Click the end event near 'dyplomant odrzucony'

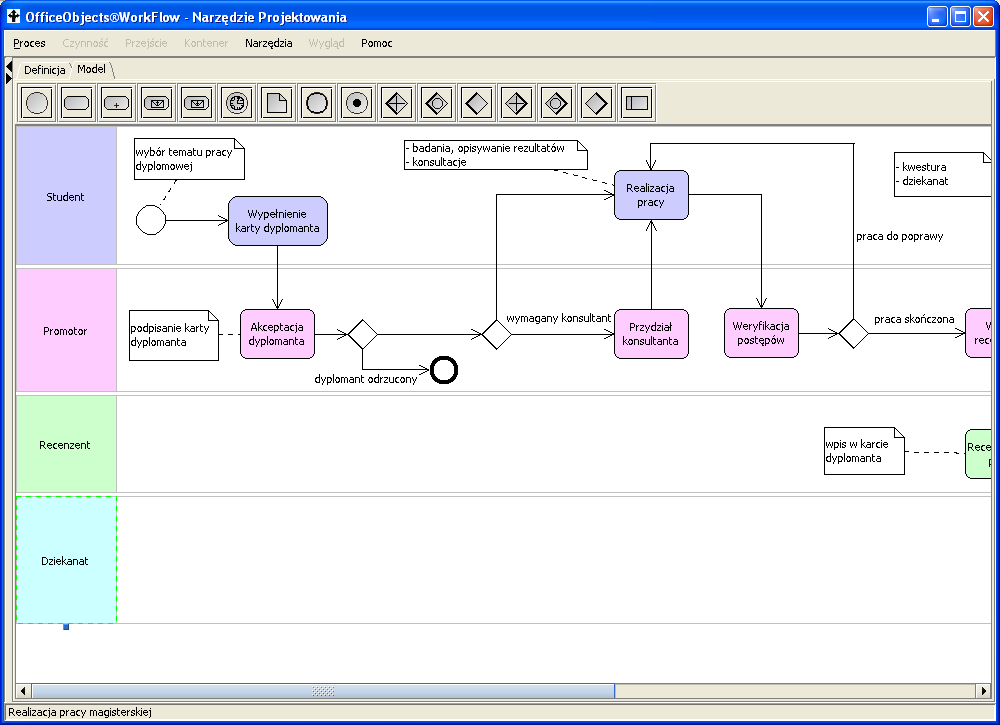[x=444, y=370]
